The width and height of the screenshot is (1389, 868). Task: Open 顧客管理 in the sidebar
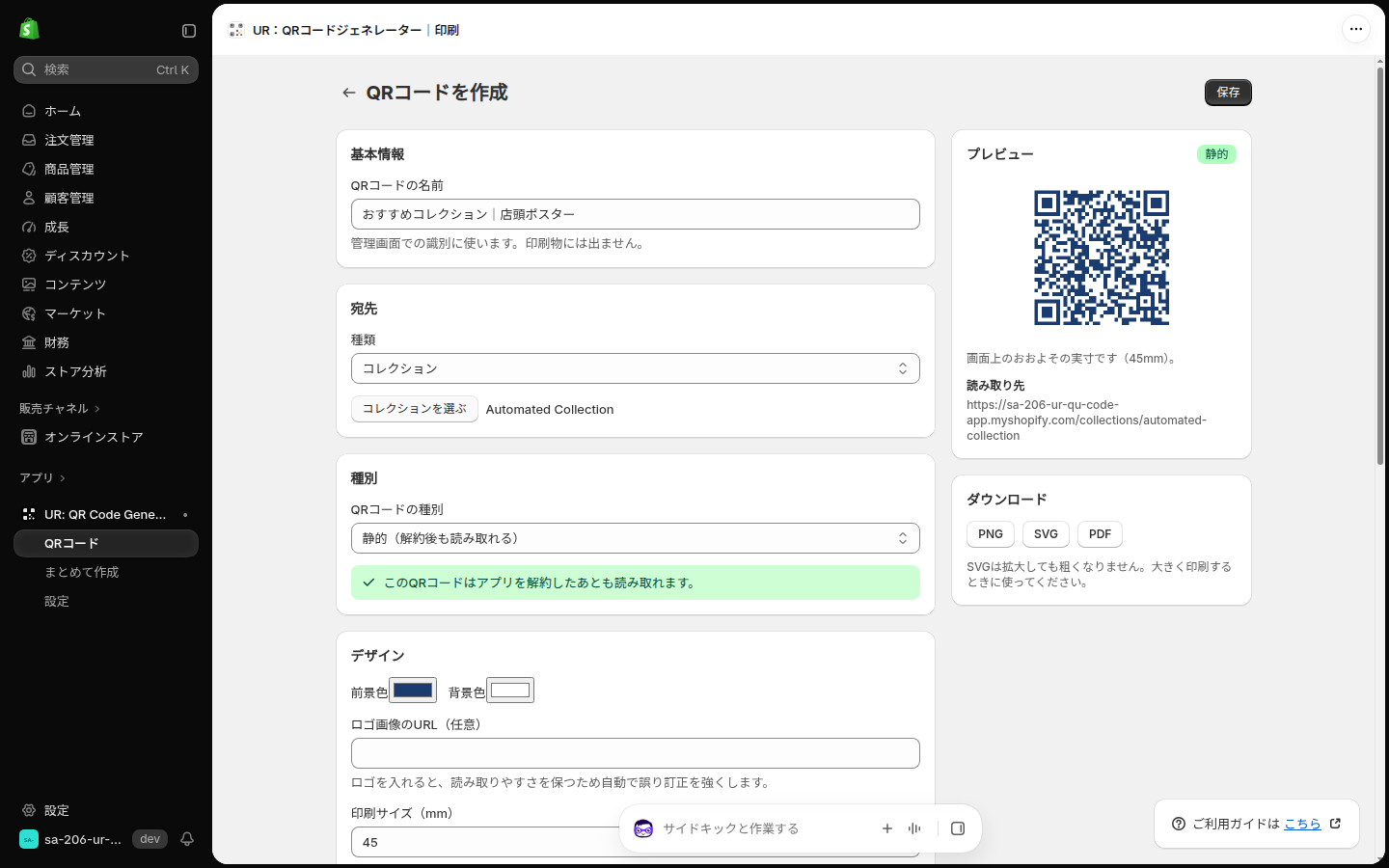tap(106, 198)
